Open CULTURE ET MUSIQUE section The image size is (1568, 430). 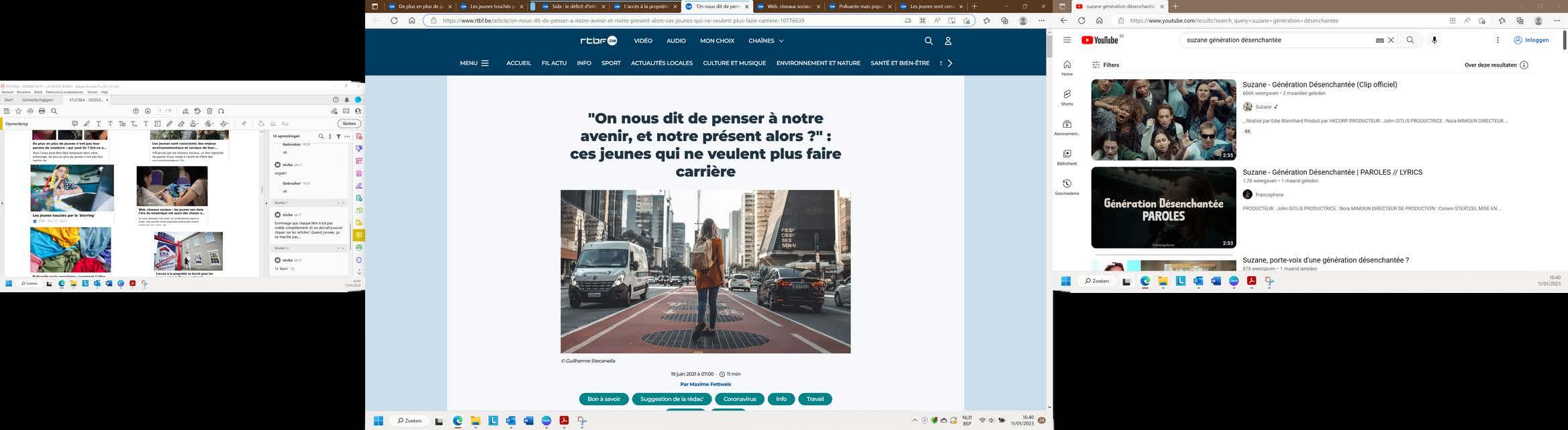(734, 63)
